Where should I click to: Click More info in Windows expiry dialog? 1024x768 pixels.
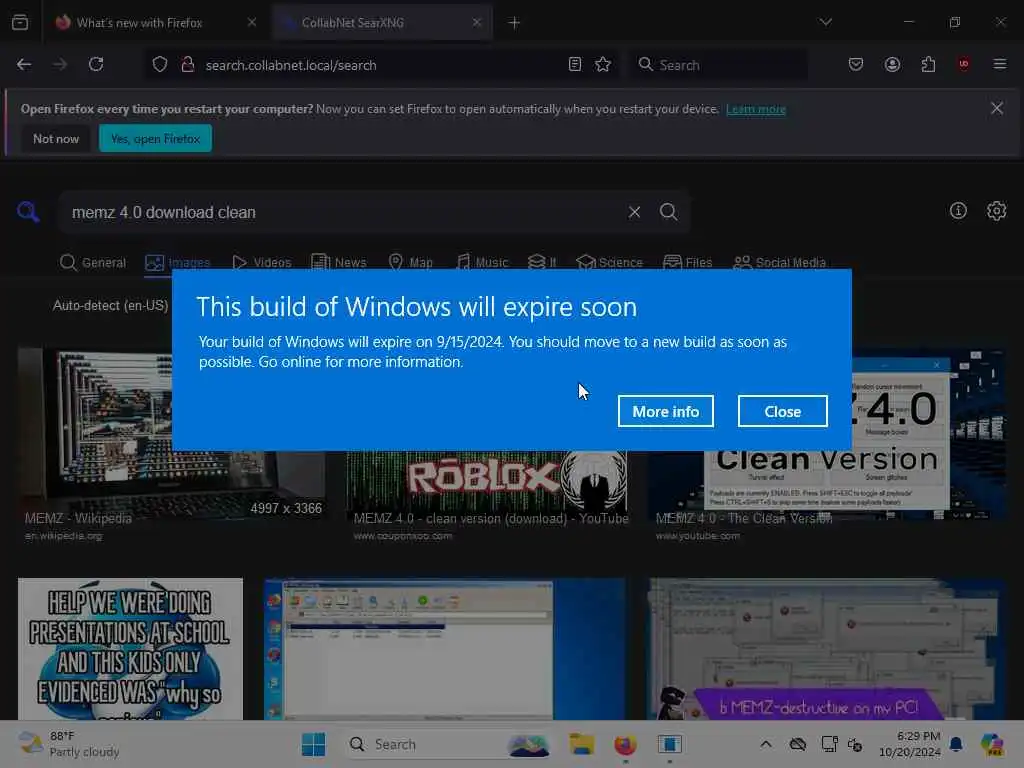click(665, 411)
